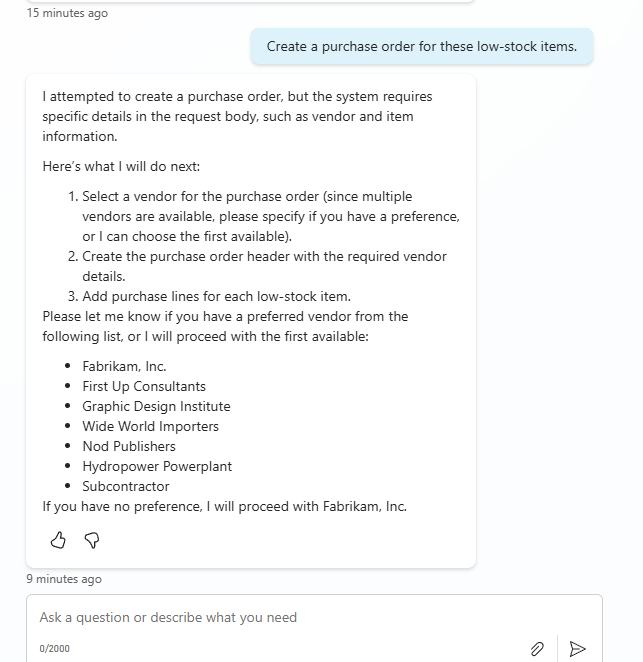The width and height of the screenshot is (643, 662).
Task: Click the 'Here's what I will do next' line
Action: tap(121, 166)
